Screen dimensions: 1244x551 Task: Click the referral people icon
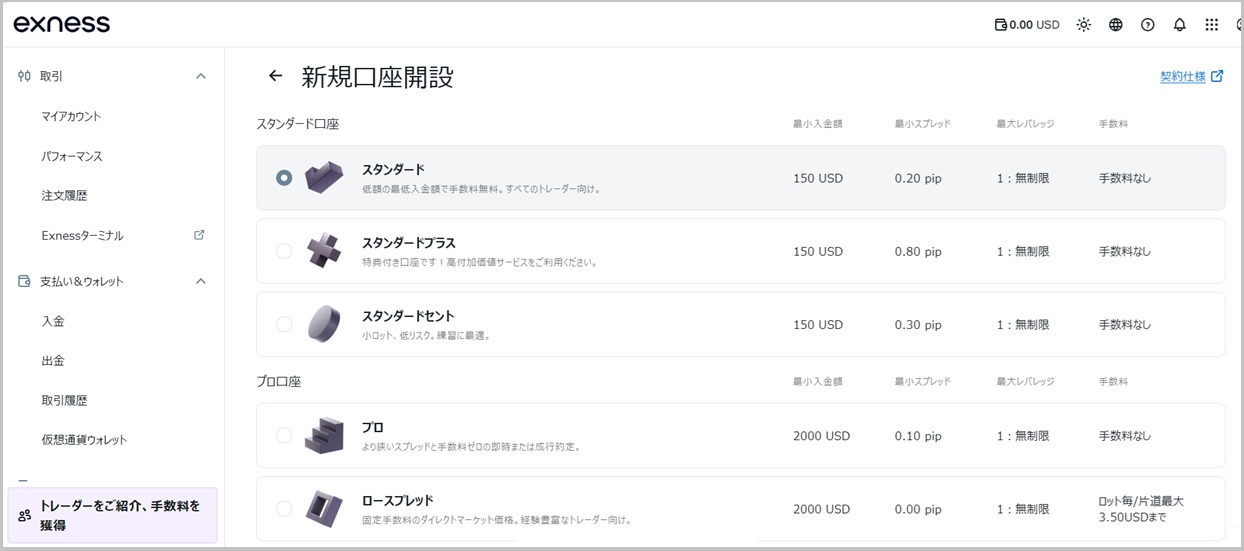tap(24, 516)
